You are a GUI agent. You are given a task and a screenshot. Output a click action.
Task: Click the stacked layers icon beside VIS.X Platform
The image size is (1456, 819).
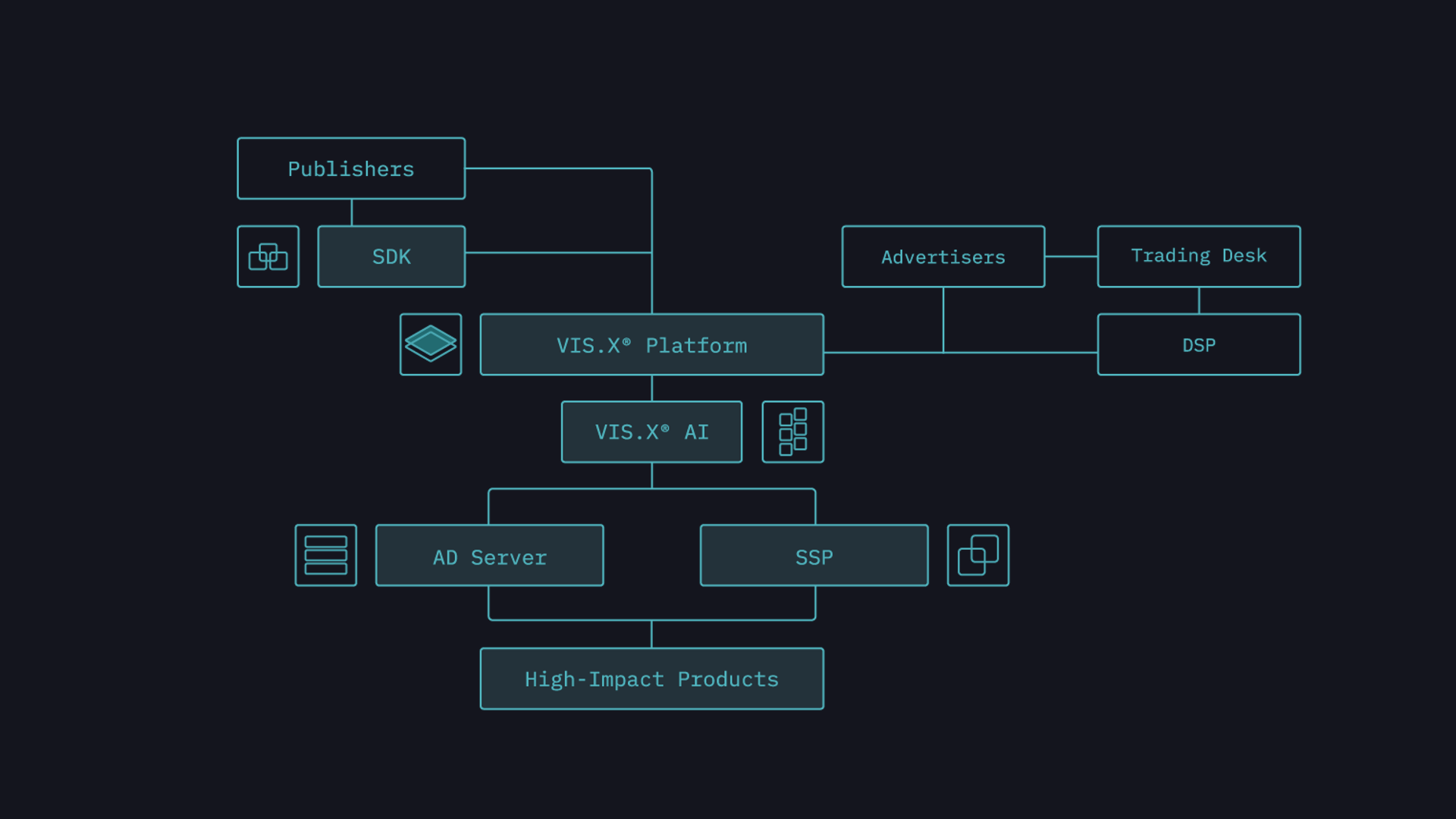(x=431, y=344)
